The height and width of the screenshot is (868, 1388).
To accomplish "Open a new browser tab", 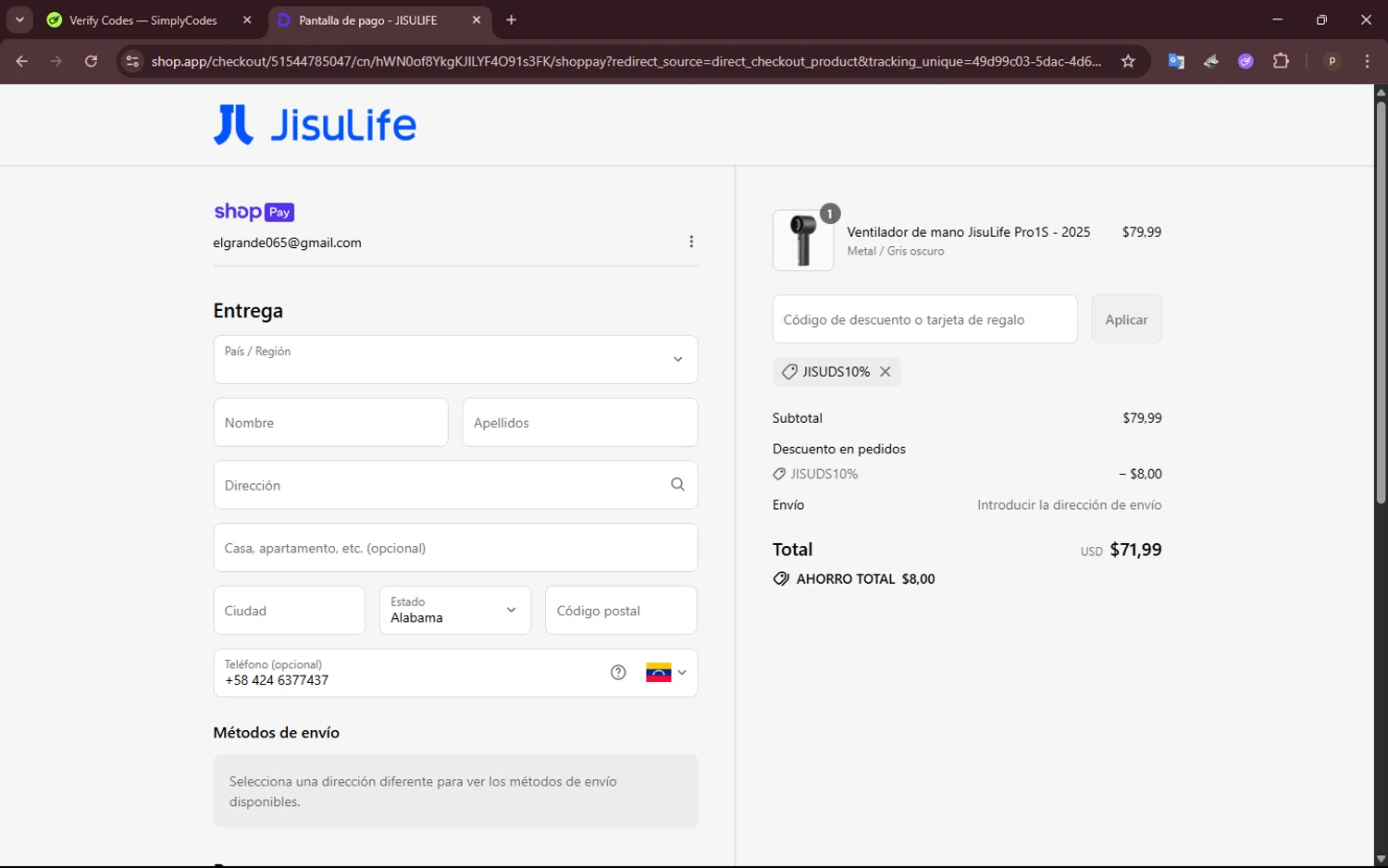I will click(511, 19).
